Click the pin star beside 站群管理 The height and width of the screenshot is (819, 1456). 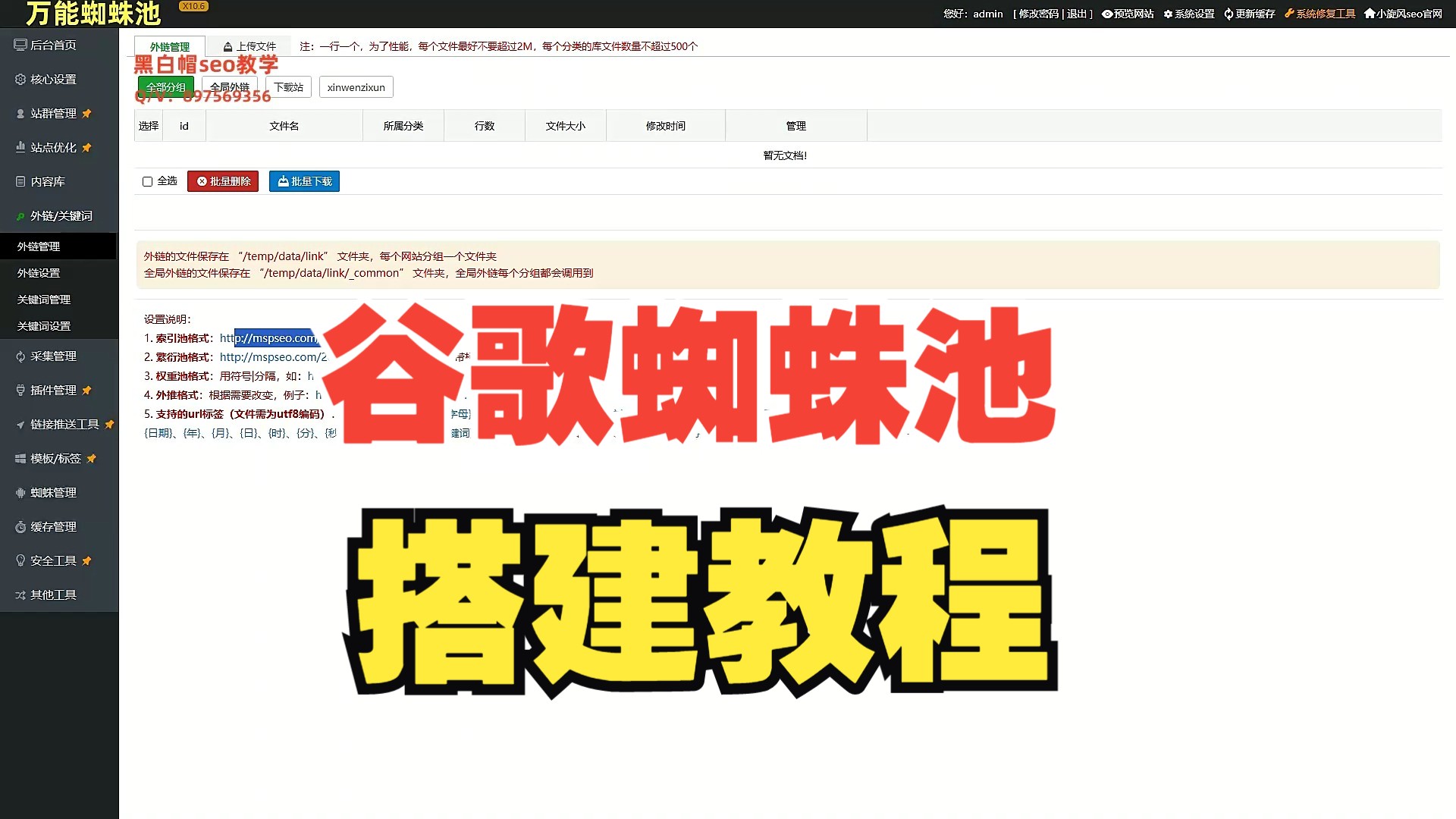click(86, 113)
